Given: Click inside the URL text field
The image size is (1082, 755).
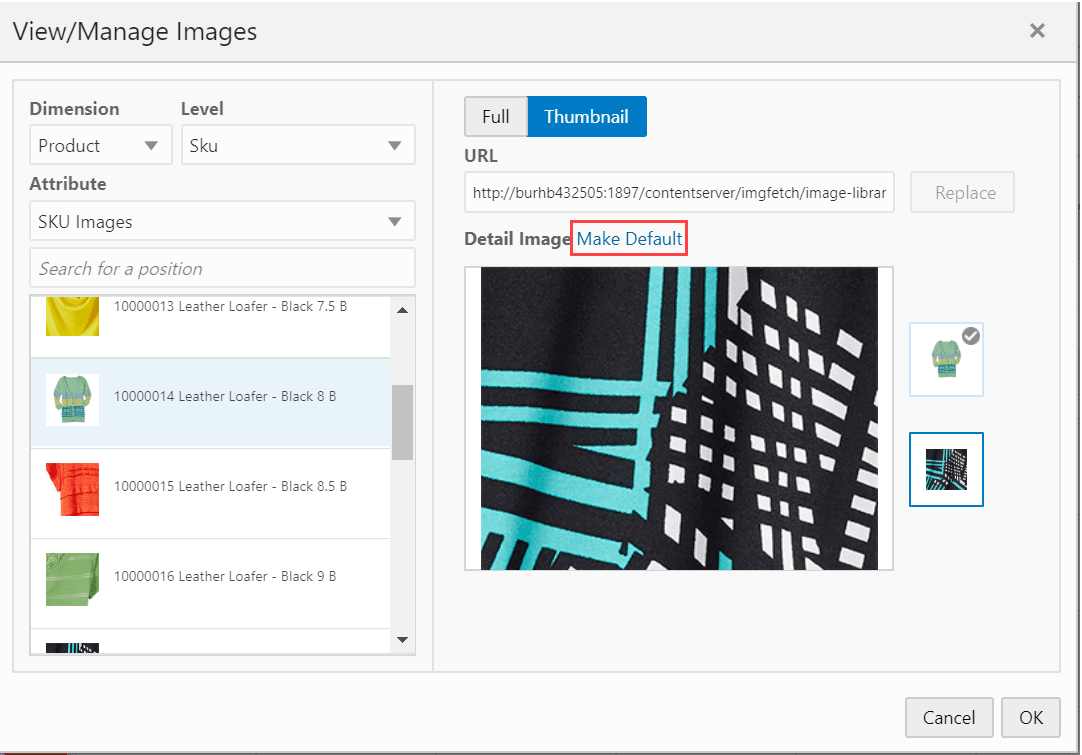Looking at the screenshot, I should tap(679, 192).
